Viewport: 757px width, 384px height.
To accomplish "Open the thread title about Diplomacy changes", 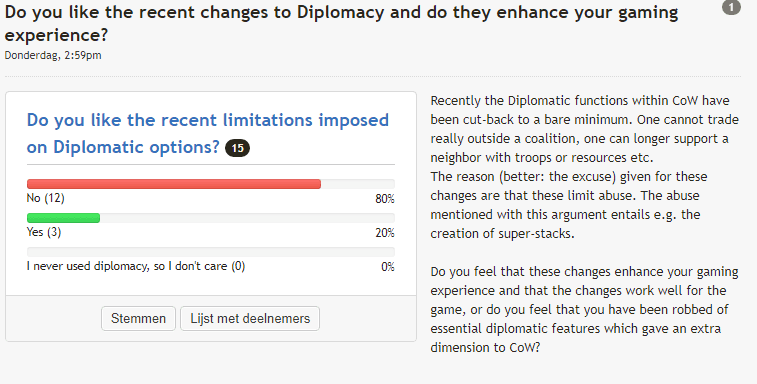I will coord(341,23).
